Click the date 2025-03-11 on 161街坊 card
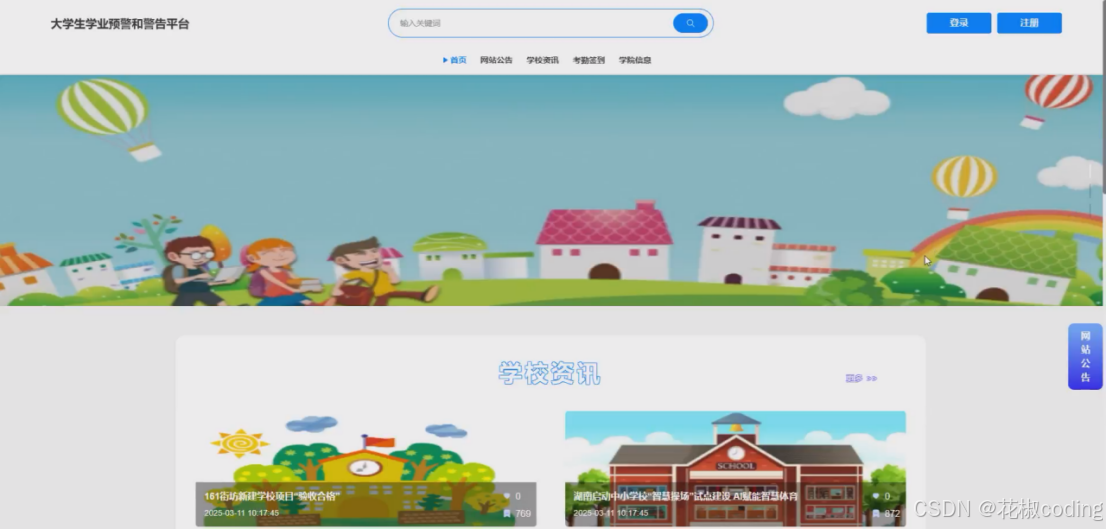Screen dimensions: 1107x529 click(x=241, y=513)
